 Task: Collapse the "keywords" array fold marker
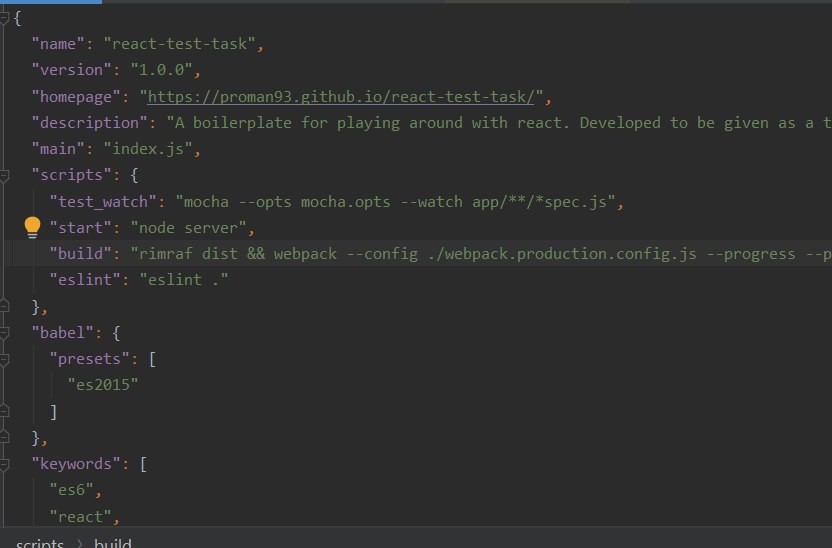click(x=4, y=464)
